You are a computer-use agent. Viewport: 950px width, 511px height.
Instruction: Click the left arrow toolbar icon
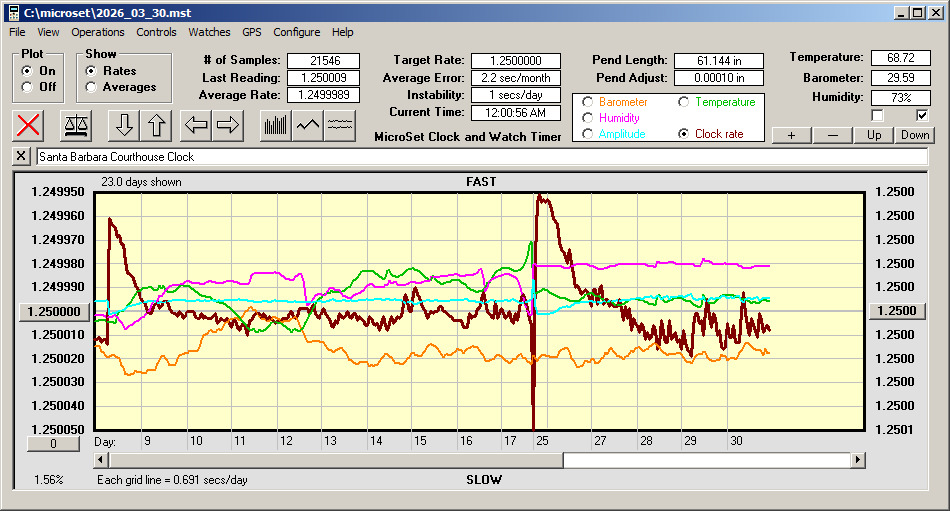point(196,125)
